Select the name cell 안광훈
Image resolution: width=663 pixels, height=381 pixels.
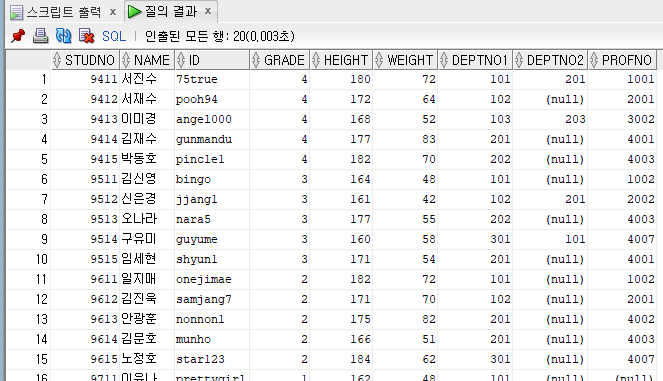(x=147, y=319)
